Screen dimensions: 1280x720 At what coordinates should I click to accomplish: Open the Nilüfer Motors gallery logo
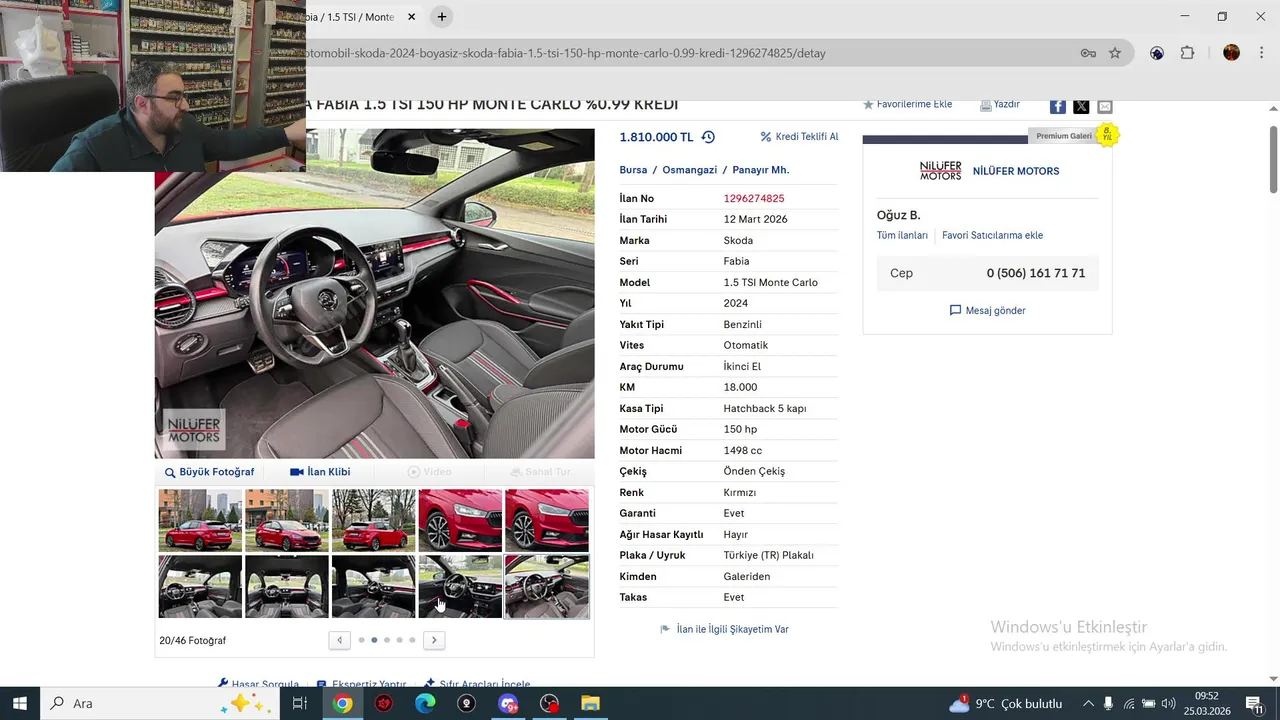940,171
